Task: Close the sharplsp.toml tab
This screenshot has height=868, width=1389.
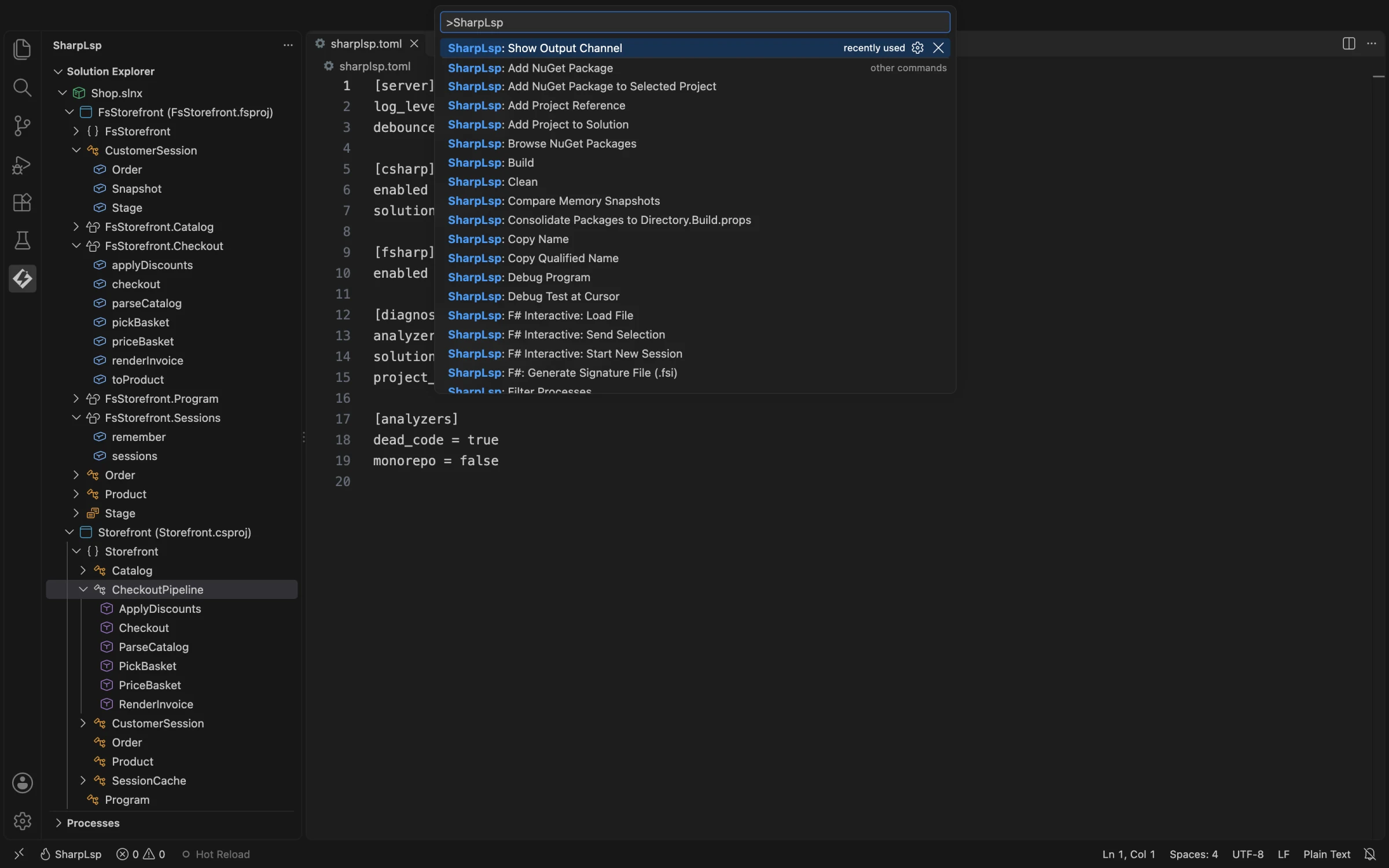Action: (414, 44)
